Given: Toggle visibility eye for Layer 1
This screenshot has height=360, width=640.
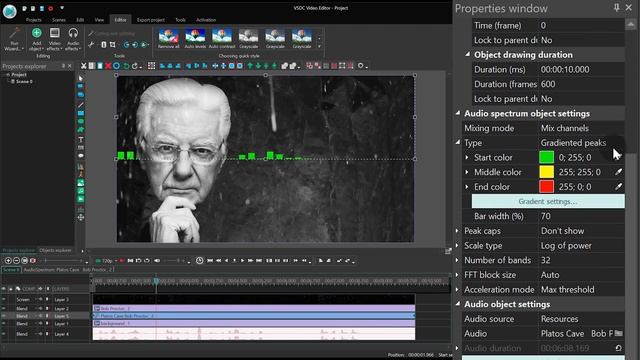Looking at the screenshot, I should coord(4,324).
